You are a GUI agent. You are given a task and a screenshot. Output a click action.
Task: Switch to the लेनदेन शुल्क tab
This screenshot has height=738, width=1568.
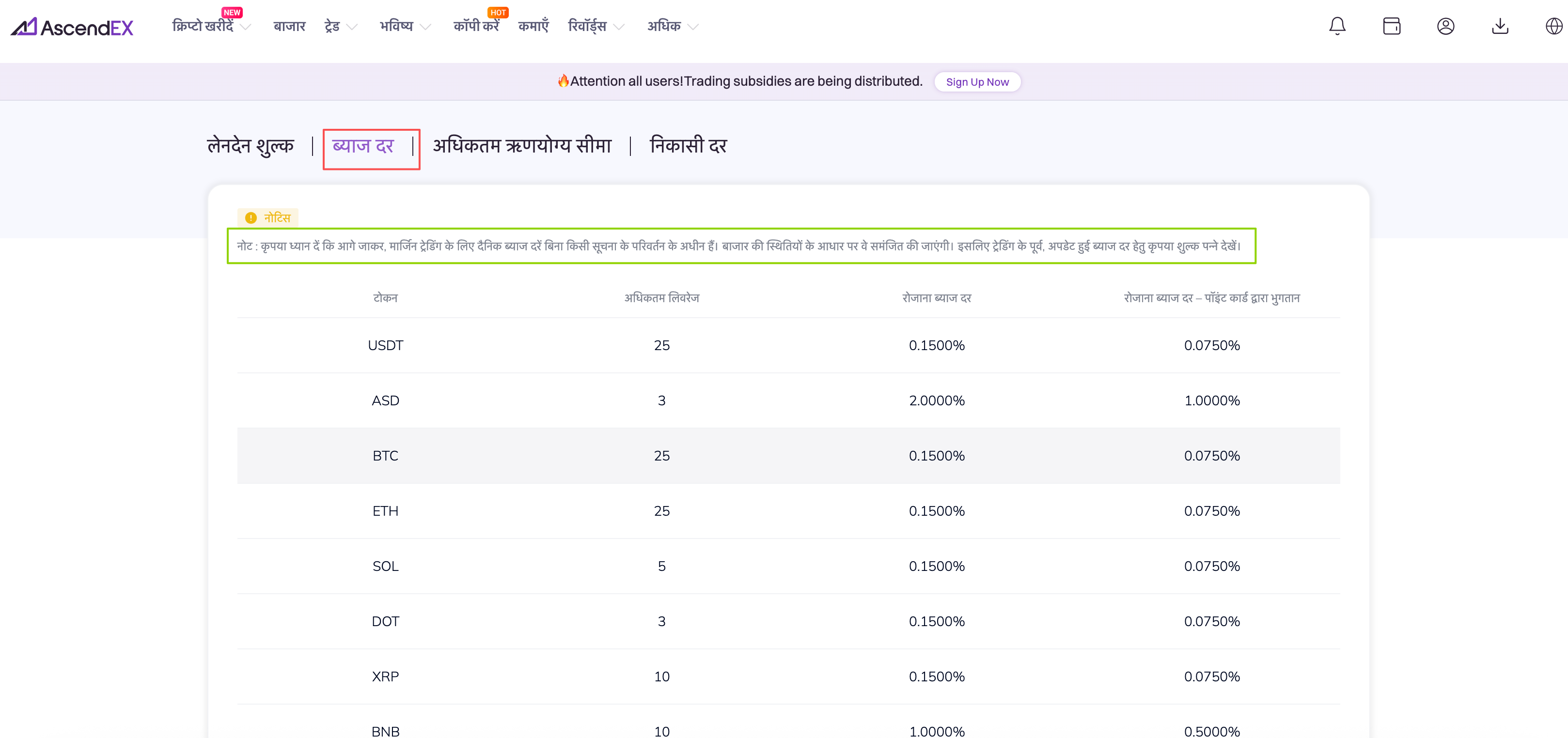(x=250, y=146)
